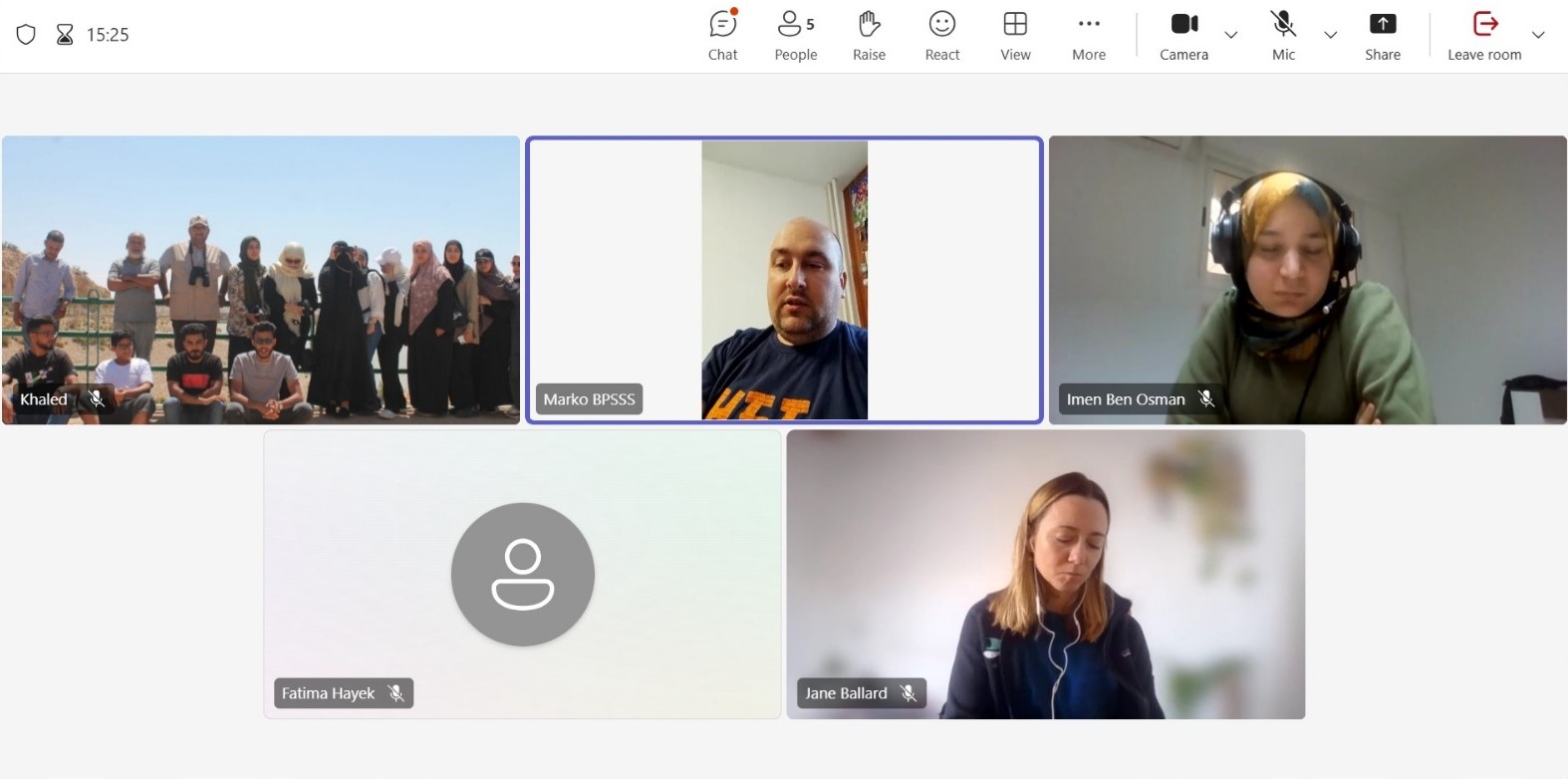Raise your hand in the meeting
This screenshot has width=1568, height=779.
pos(869,36)
